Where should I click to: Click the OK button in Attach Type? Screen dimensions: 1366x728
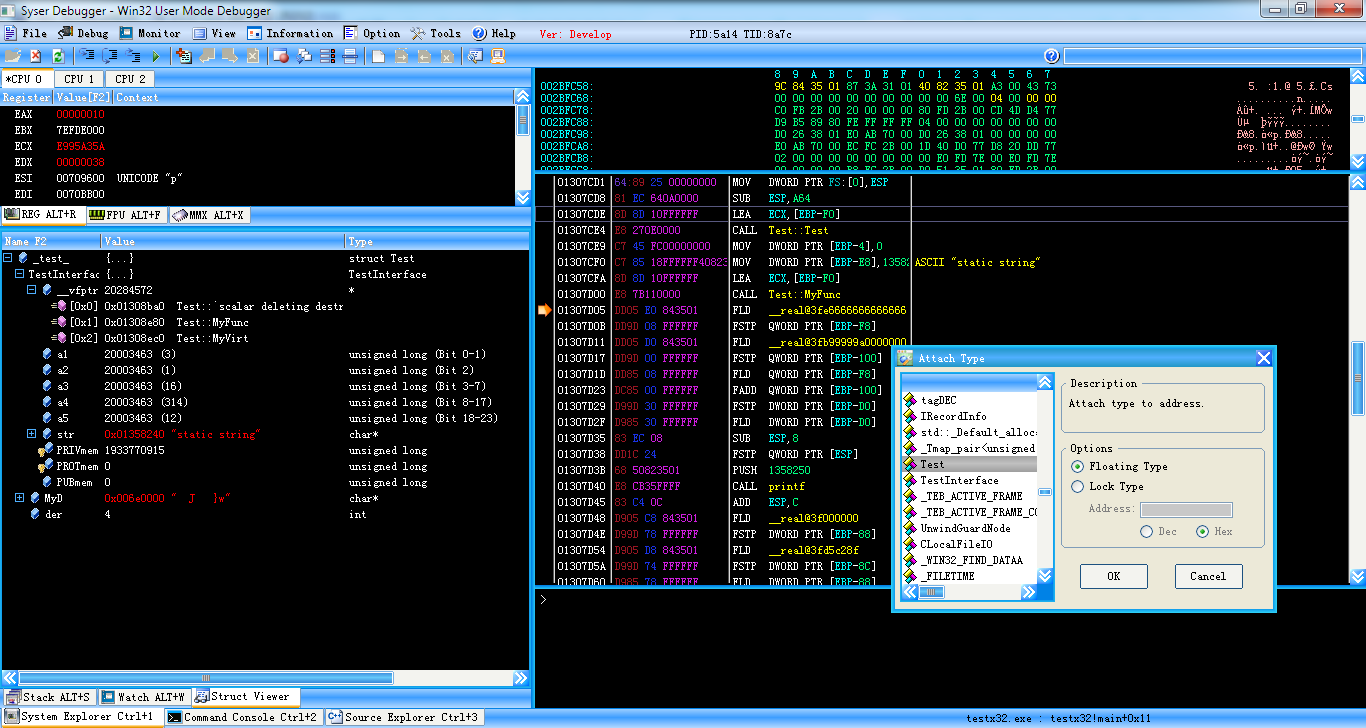click(1113, 576)
